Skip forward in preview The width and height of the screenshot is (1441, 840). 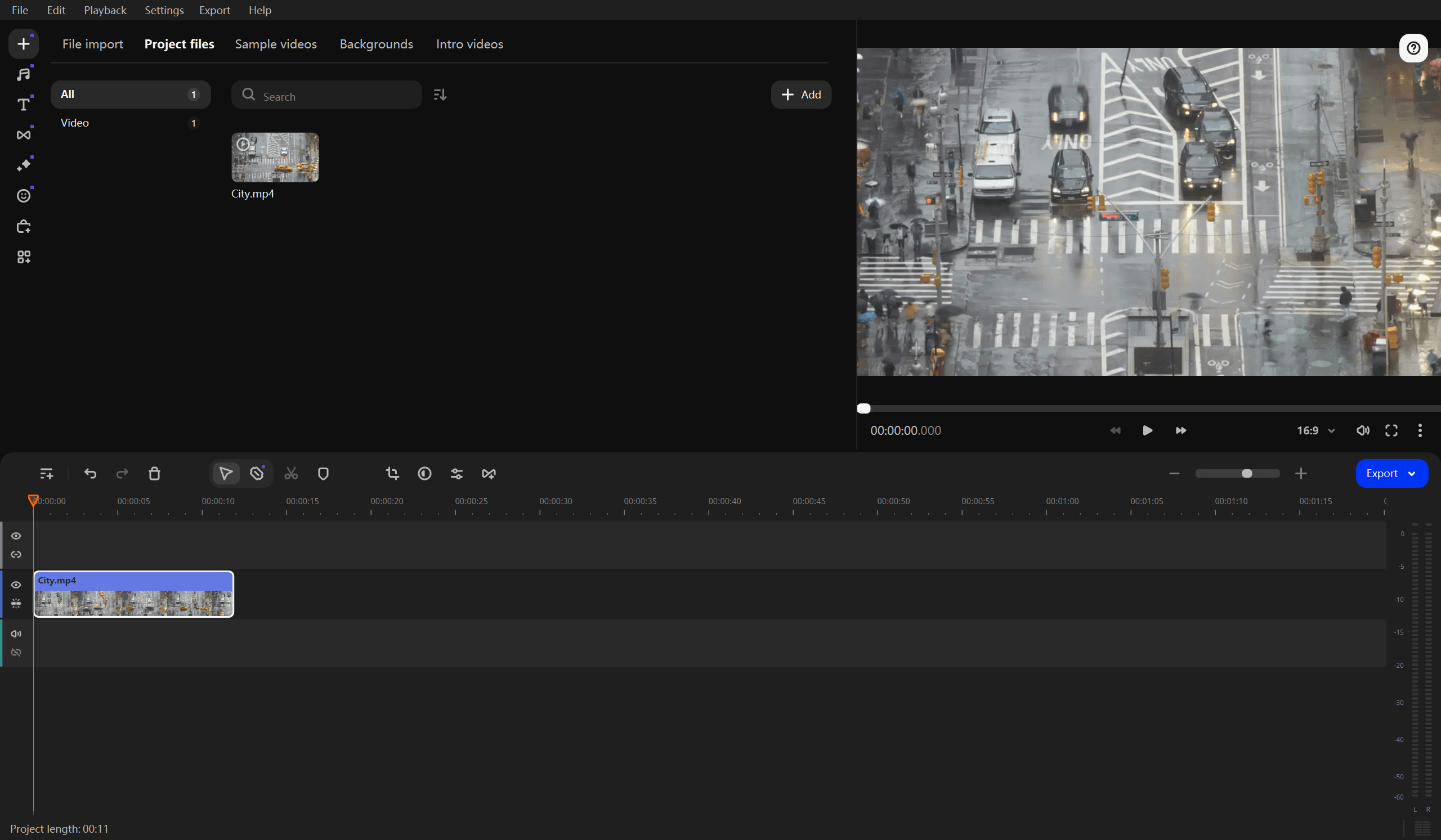[x=1181, y=430]
